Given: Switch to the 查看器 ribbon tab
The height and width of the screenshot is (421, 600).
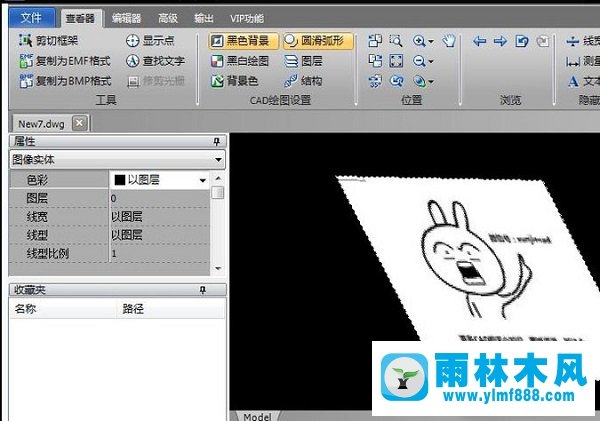Looking at the screenshot, I should [x=80, y=18].
